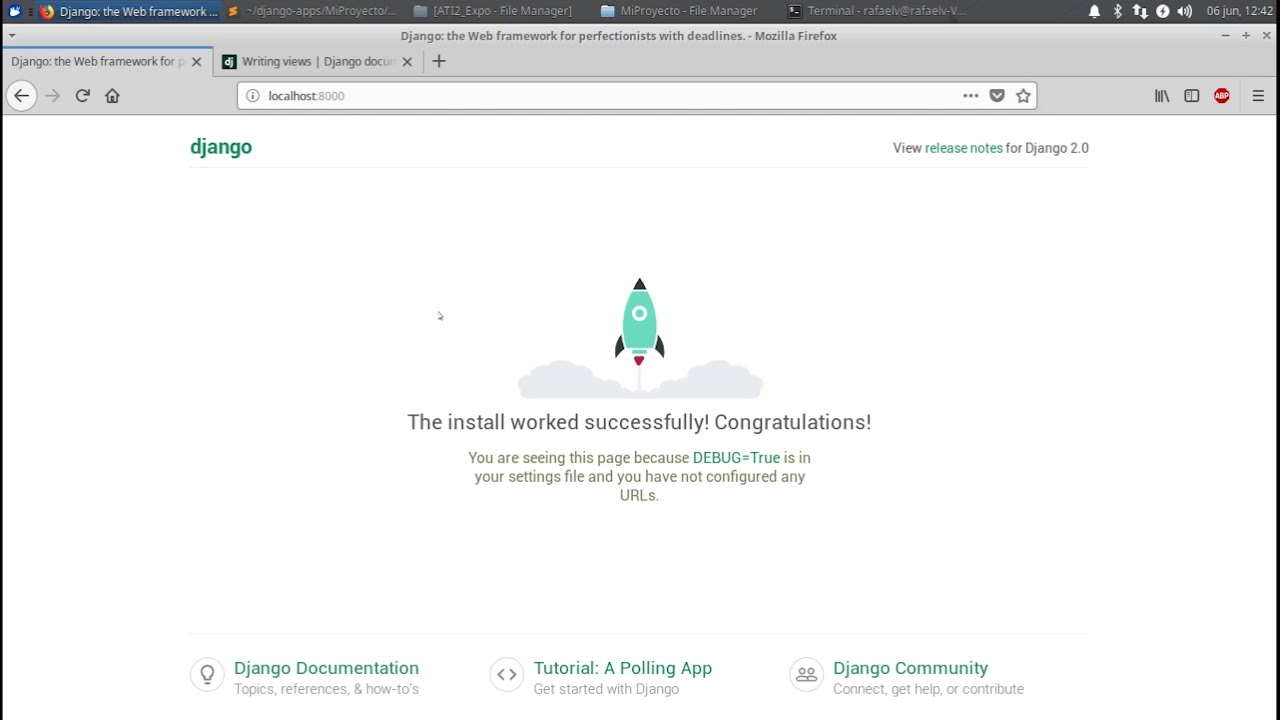Select the Django Web framework tab
The height and width of the screenshot is (720, 1280).
107,61
